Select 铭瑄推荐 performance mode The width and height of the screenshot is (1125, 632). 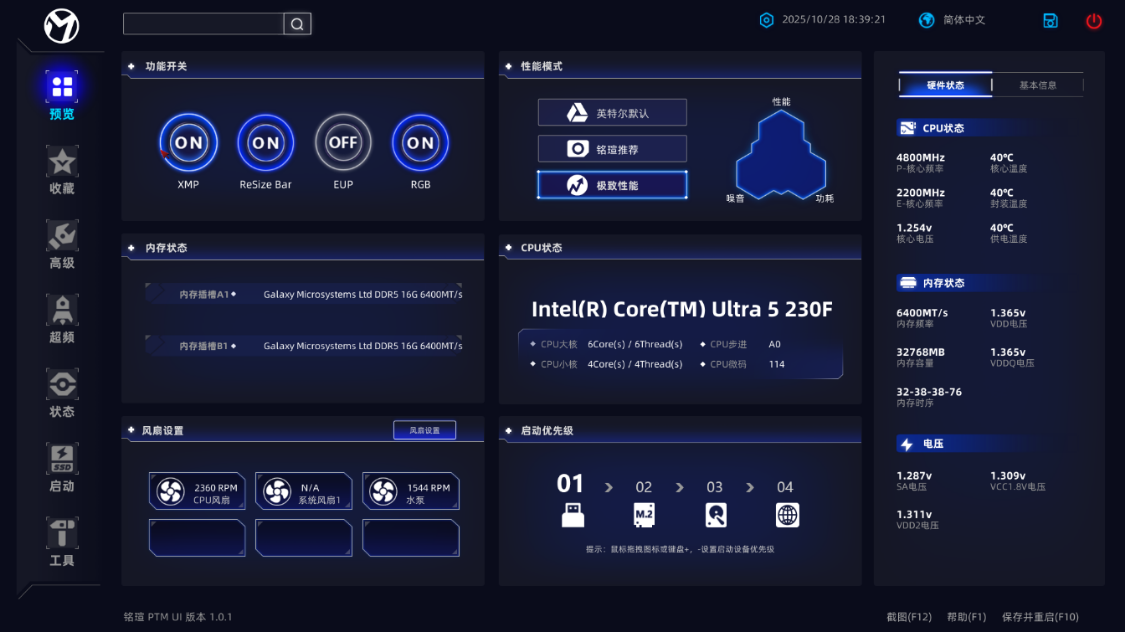pos(612,148)
